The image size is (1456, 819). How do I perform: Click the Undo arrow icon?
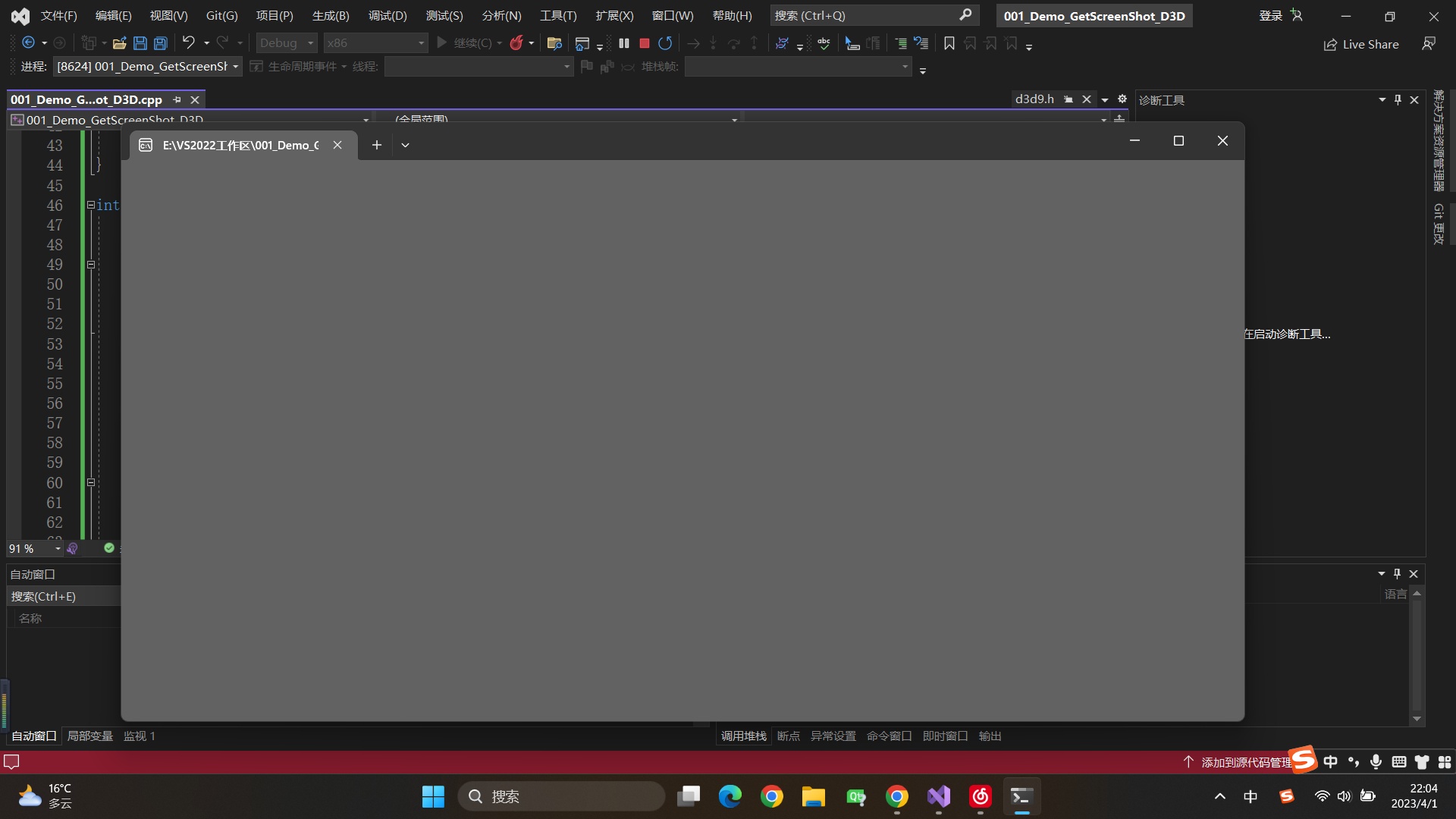coord(189,43)
